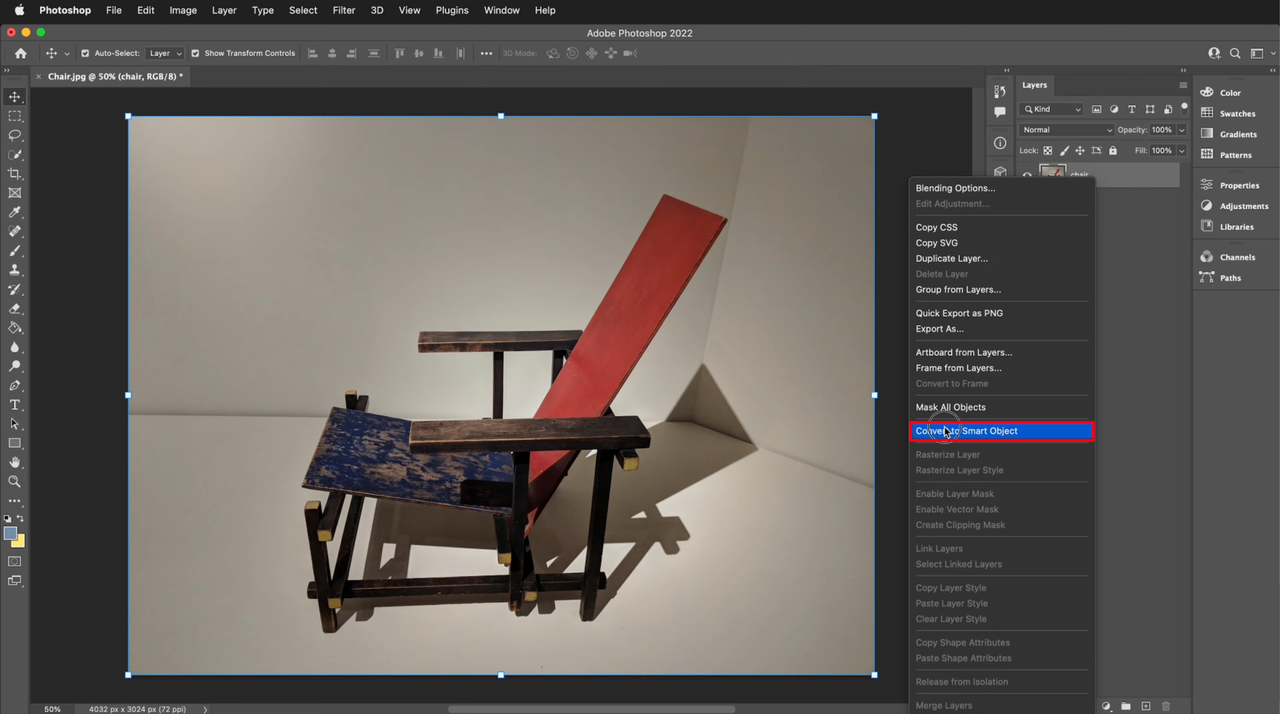Select the Blur tool
The width and height of the screenshot is (1280, 714).
15,347
